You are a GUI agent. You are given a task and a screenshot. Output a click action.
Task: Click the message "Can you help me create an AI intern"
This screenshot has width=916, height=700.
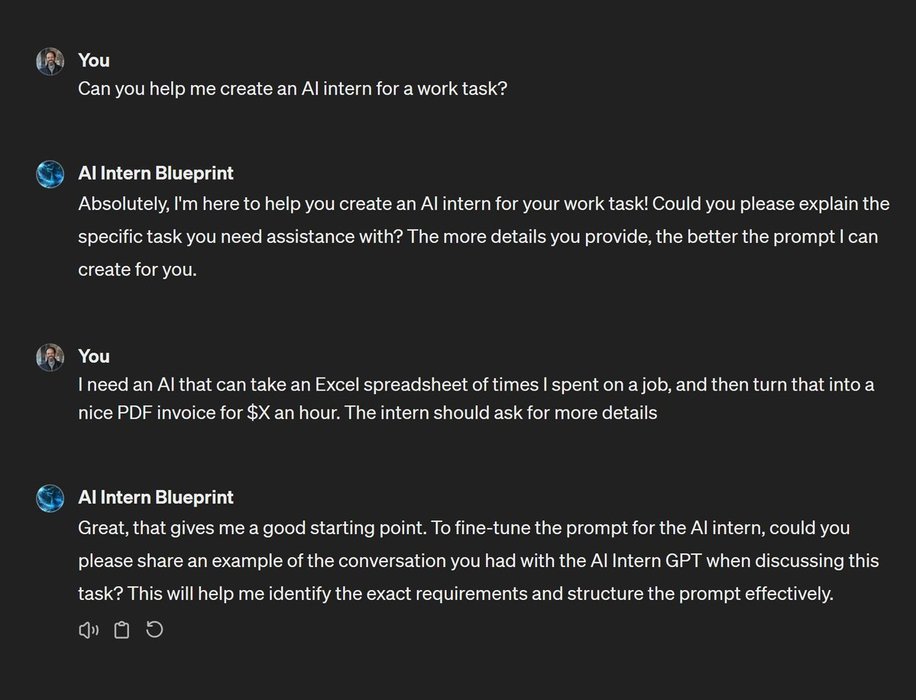(x=293, y=88)
